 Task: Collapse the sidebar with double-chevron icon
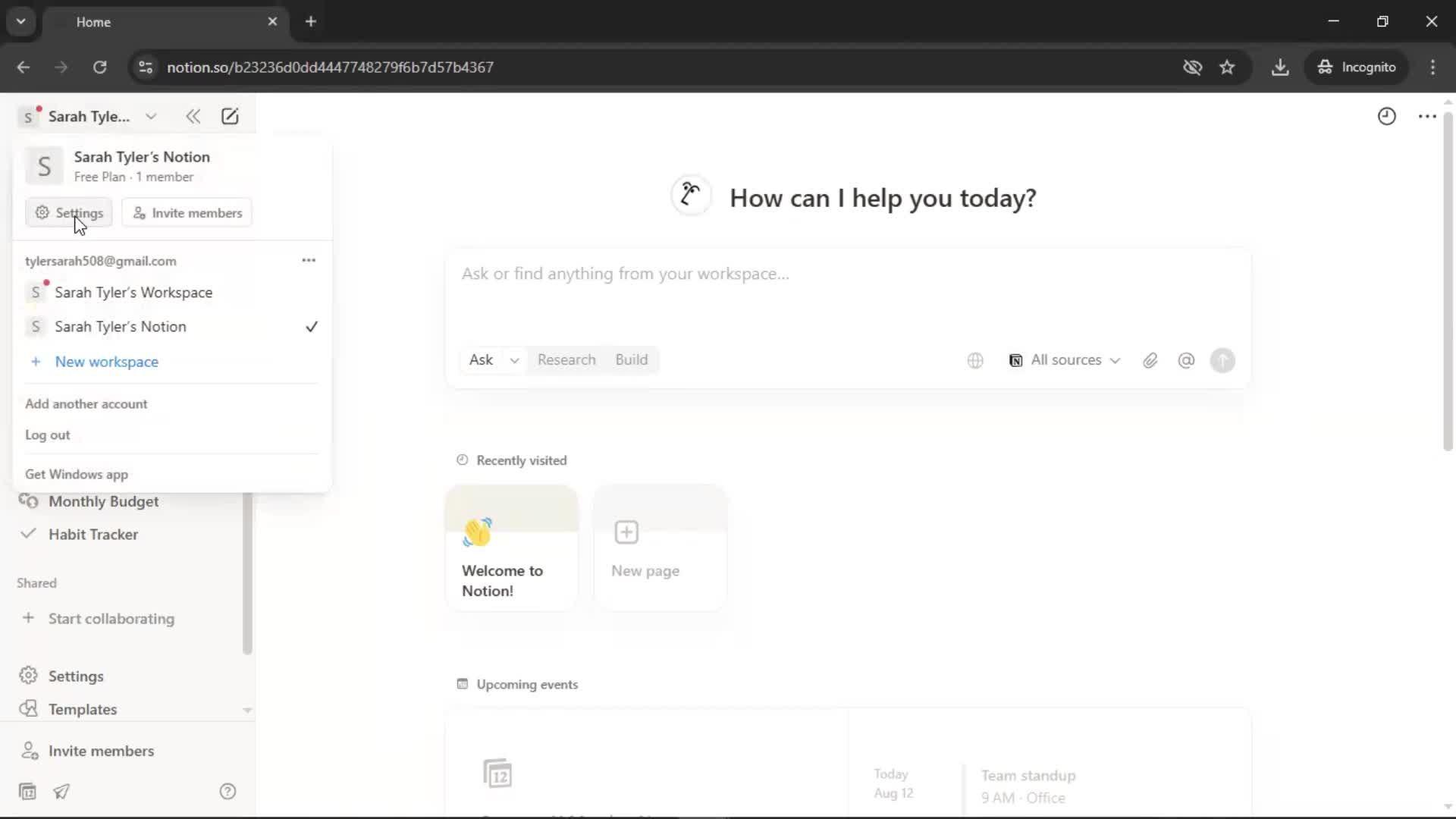193,116
